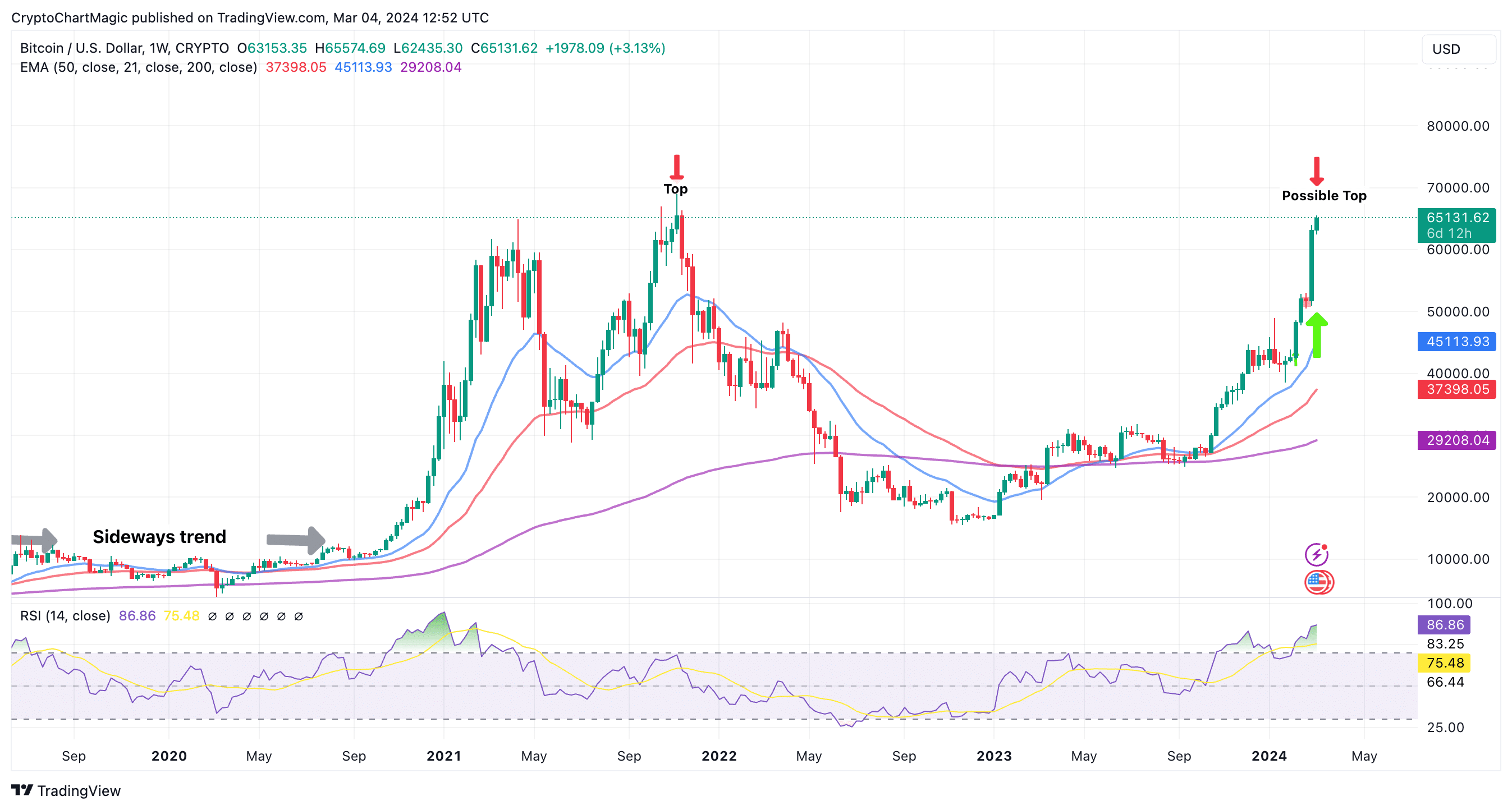
Task: Click the 2020 time axis label
Action: pyautogui.click(x=169, y=756)
